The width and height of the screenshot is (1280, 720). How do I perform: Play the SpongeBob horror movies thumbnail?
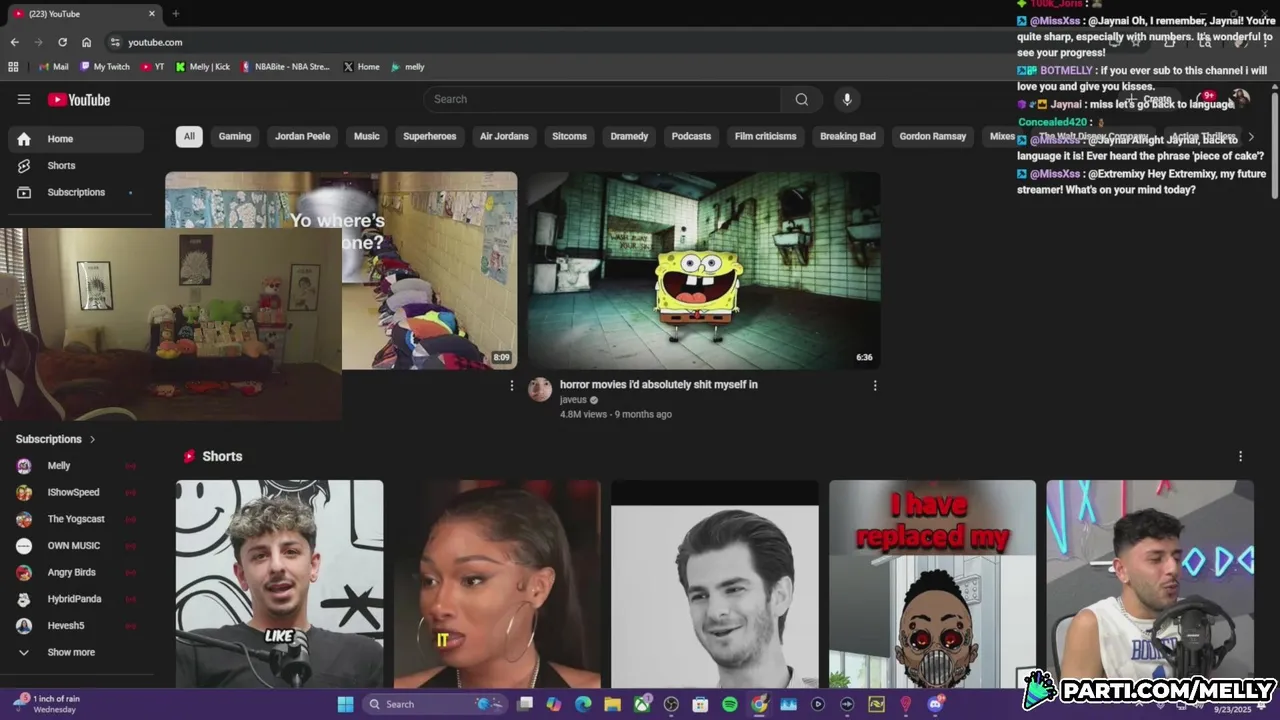pos(704,270)
